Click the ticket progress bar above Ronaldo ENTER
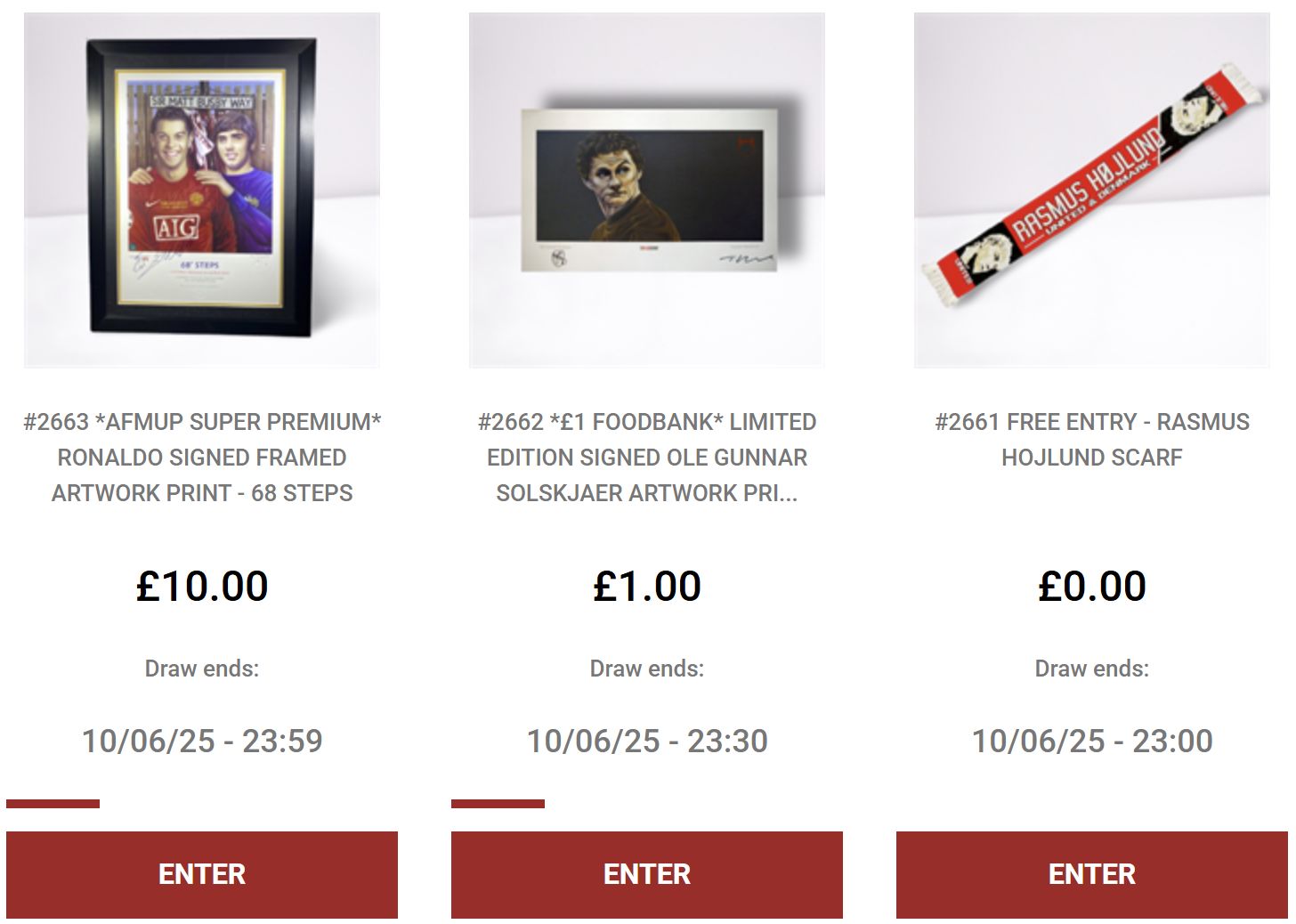 coord(53,804)
